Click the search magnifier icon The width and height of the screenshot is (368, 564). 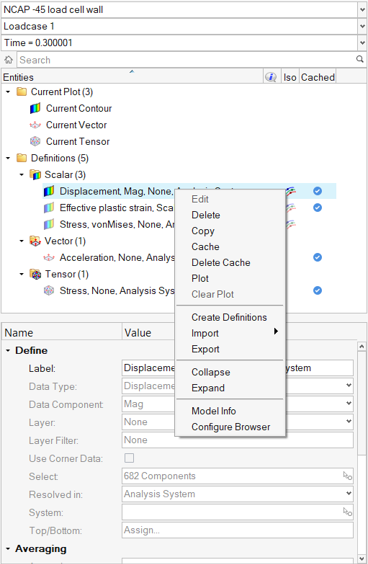[x=359, y=59]
